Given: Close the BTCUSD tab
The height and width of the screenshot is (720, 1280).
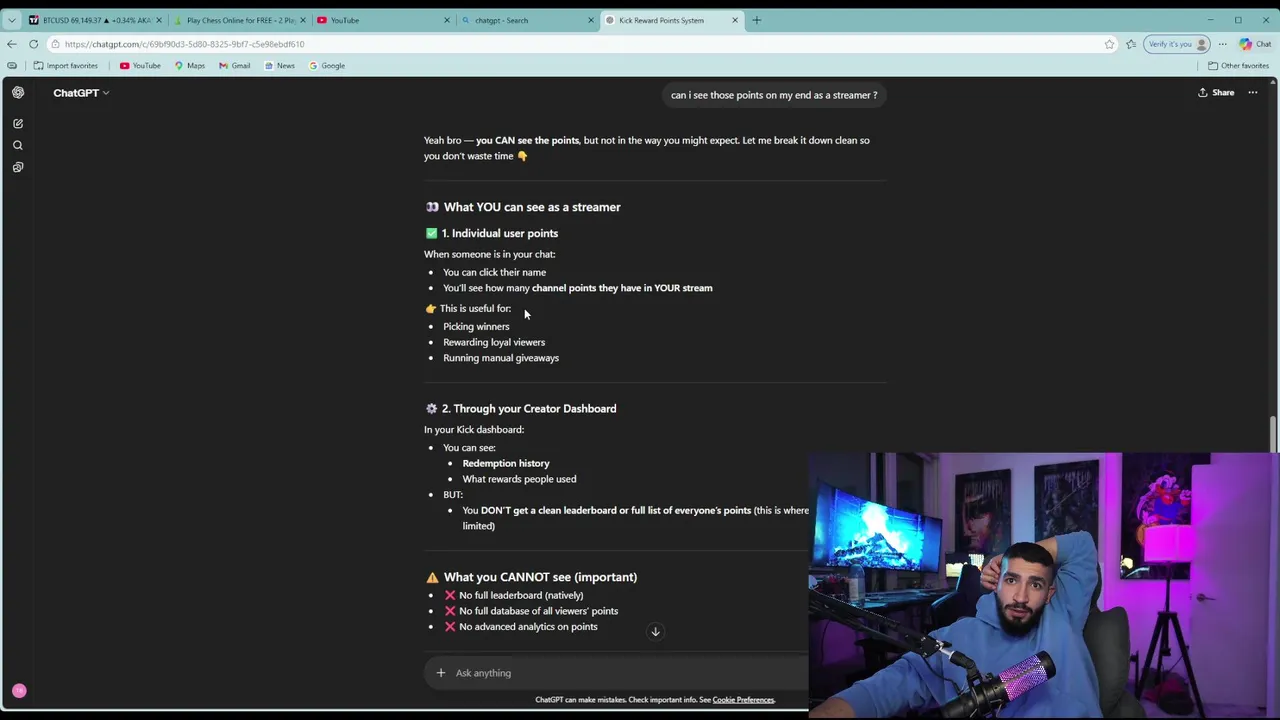Looking at the screenshot, I should pos(158,20).
